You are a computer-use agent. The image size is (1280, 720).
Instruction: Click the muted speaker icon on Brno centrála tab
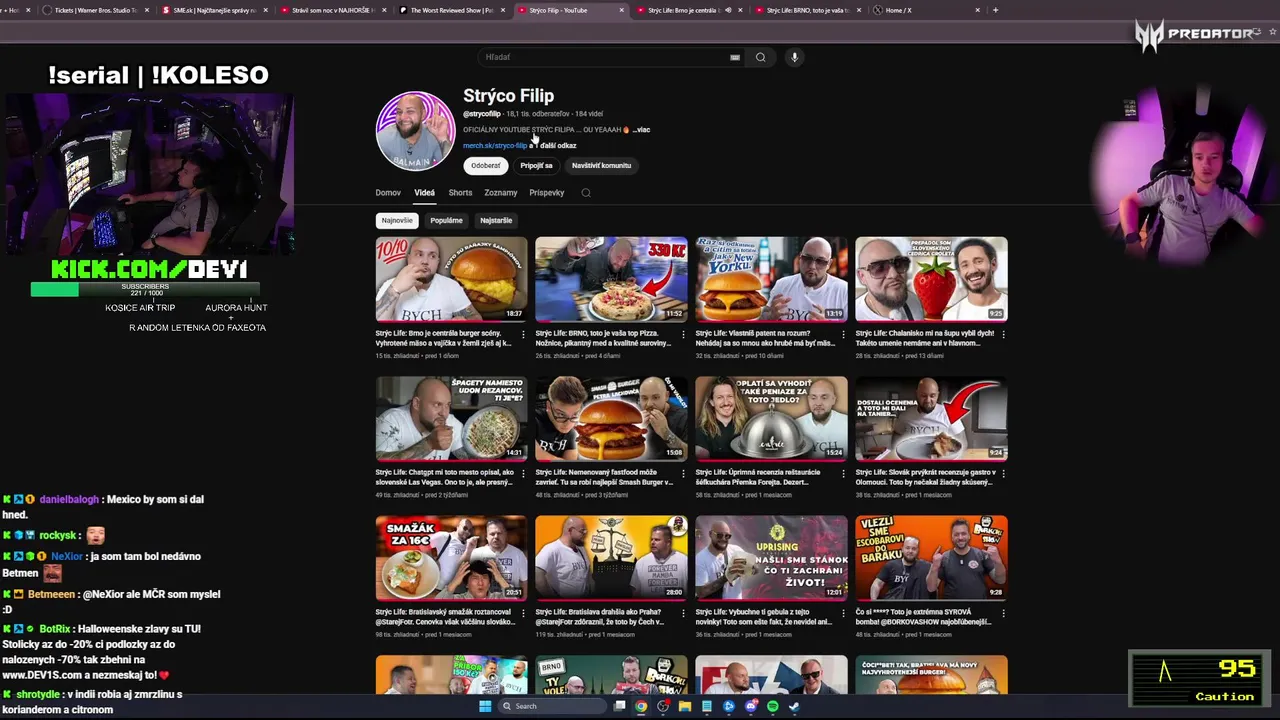click(x=728, y=10)
